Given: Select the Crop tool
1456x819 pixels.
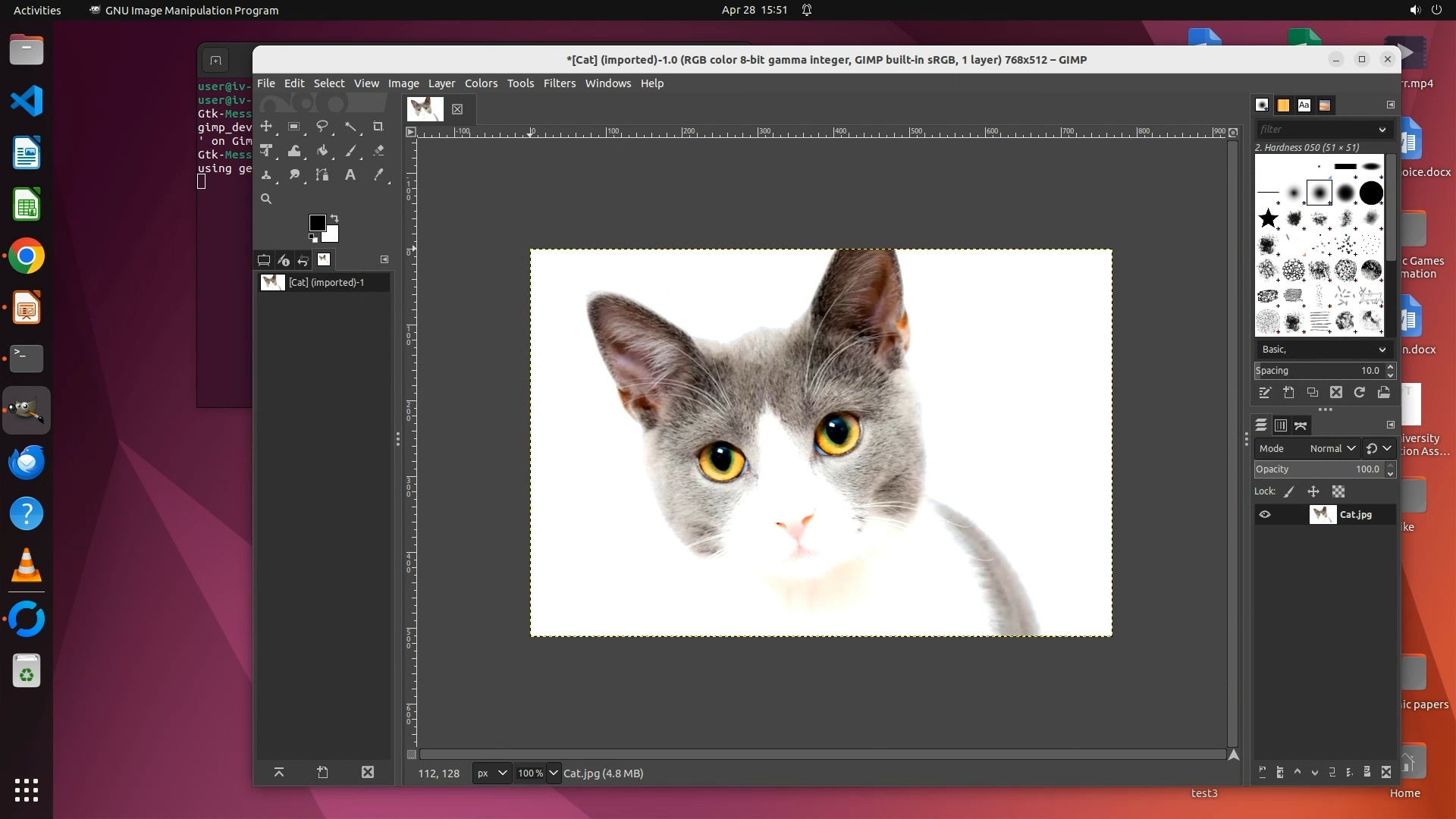Looking at the screenshot, I should tap(378, 127).
